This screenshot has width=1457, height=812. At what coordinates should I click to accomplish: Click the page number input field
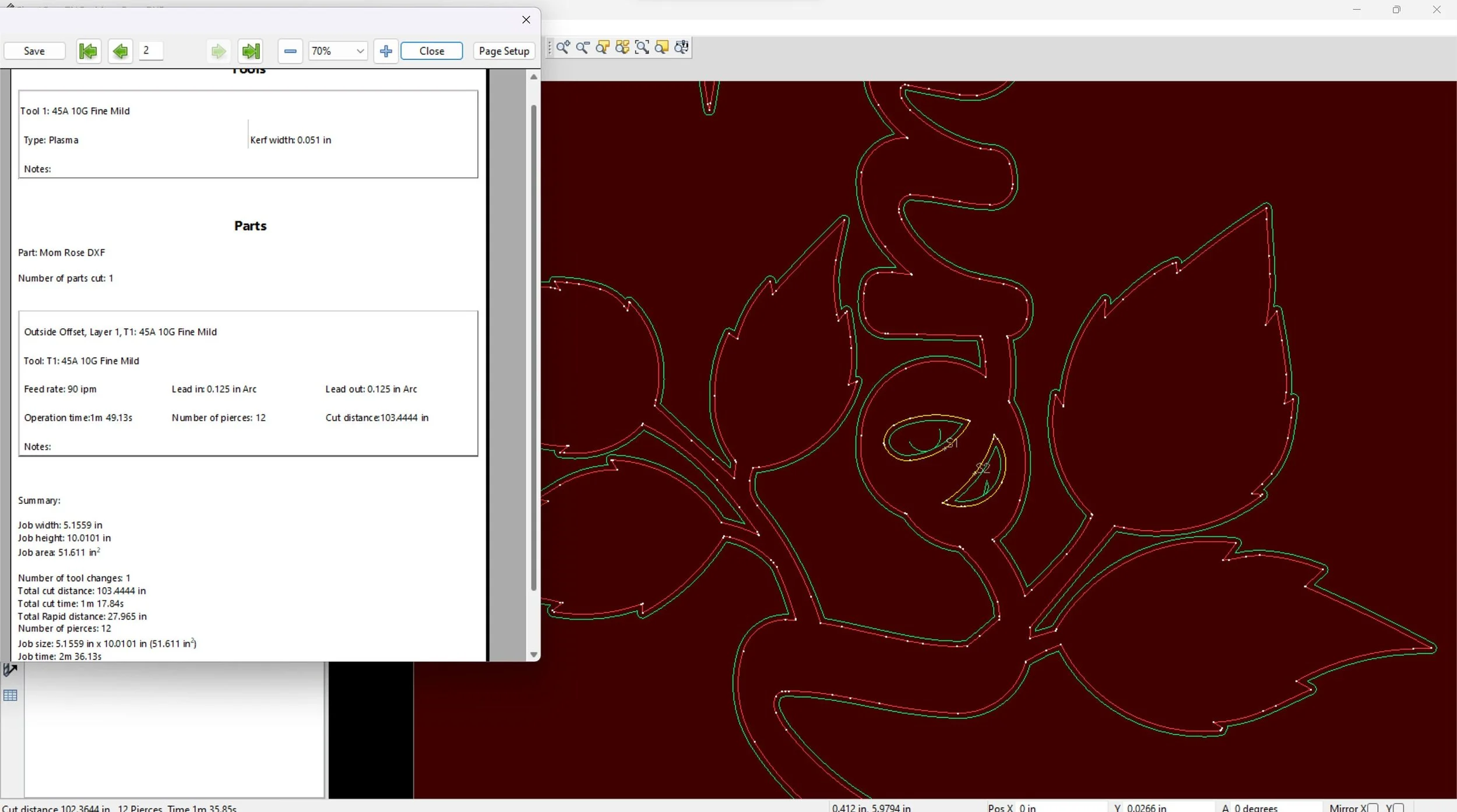151,51
